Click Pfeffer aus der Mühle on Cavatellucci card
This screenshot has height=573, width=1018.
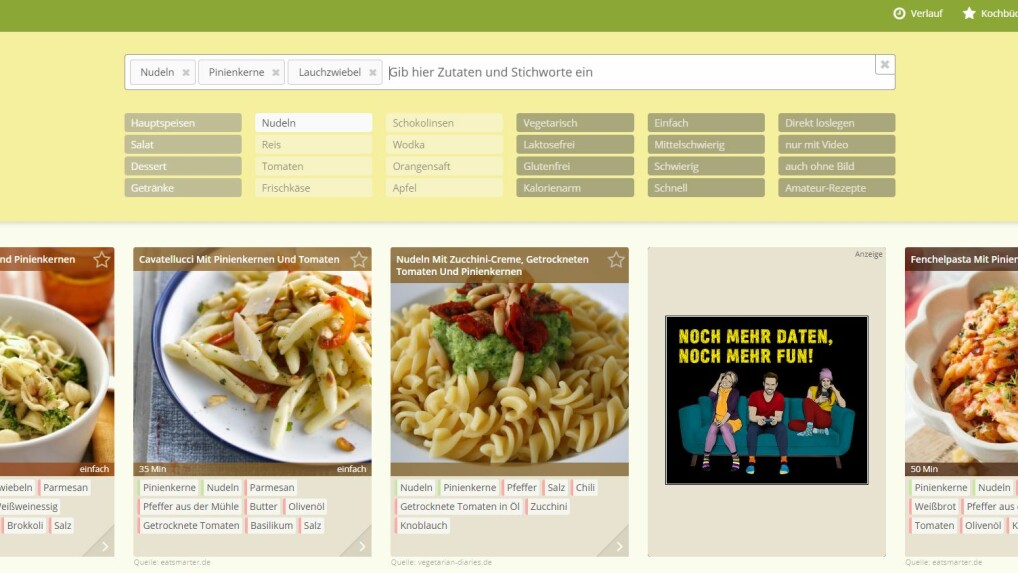point(190,506)
